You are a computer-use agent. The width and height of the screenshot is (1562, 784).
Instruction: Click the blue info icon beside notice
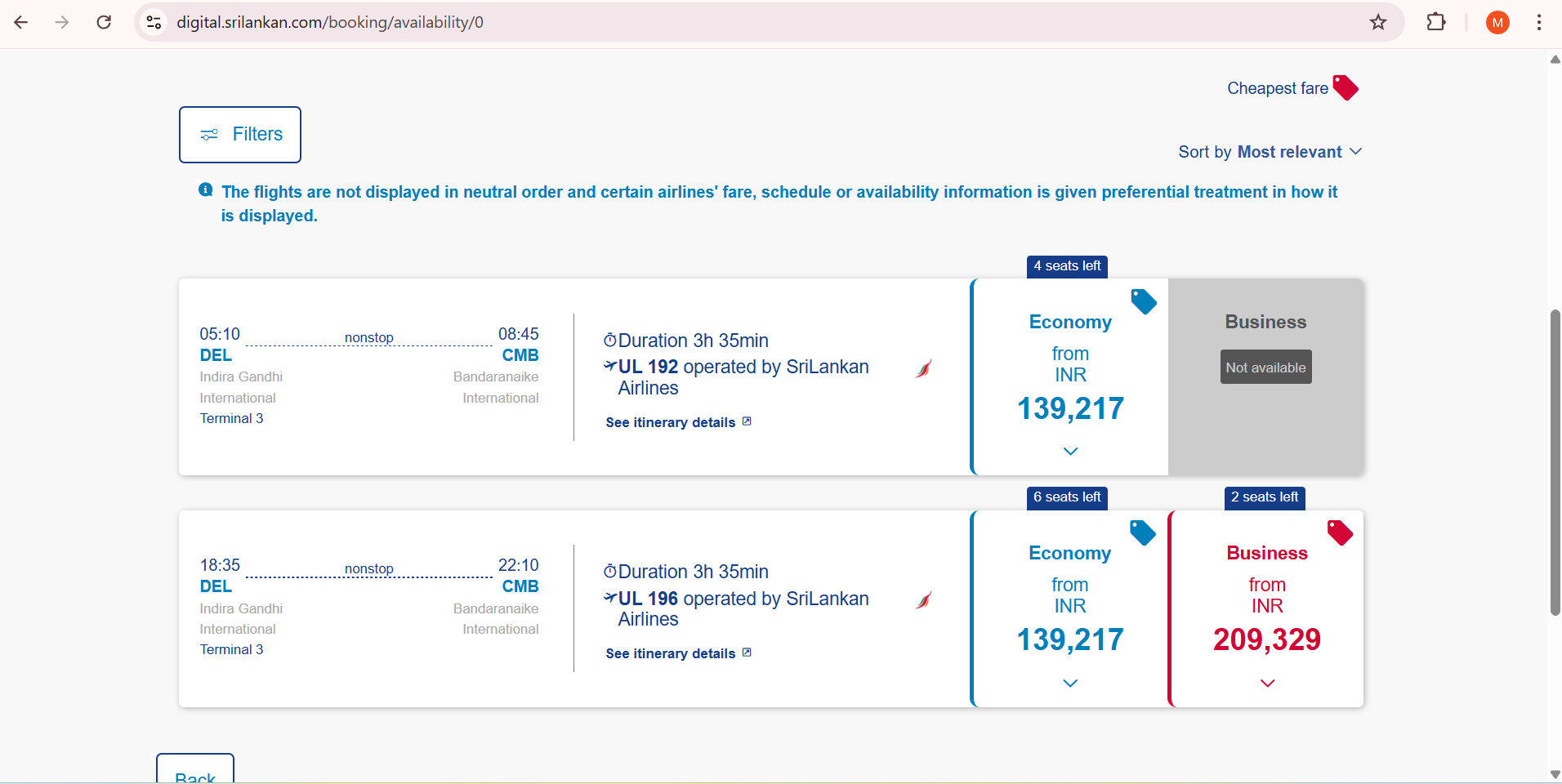point(206,190)
